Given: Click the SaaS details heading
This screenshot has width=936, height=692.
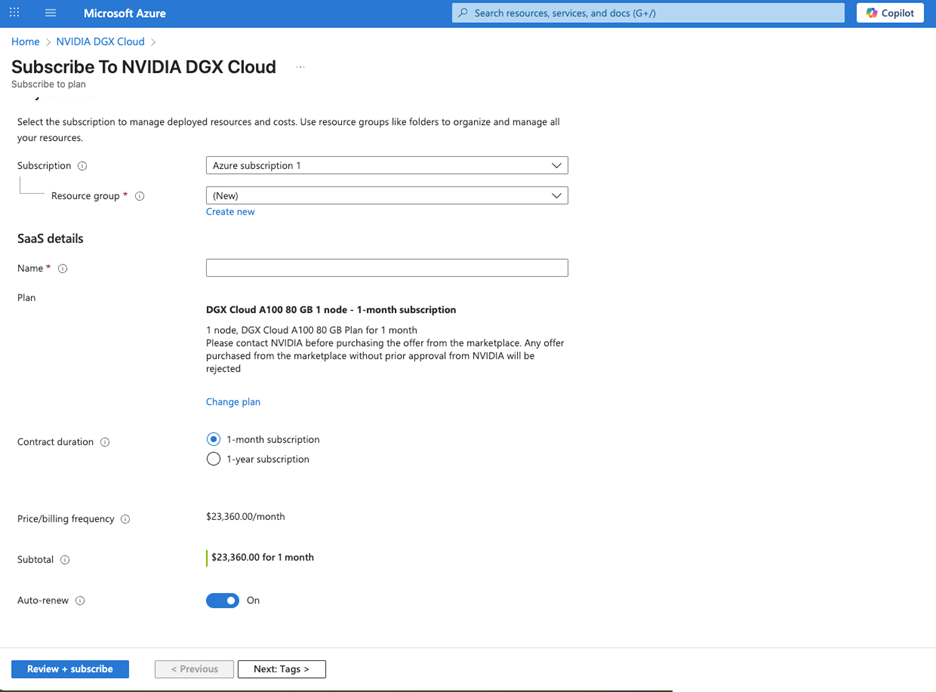Looking at the screenshot, I should tap(50, 238).
